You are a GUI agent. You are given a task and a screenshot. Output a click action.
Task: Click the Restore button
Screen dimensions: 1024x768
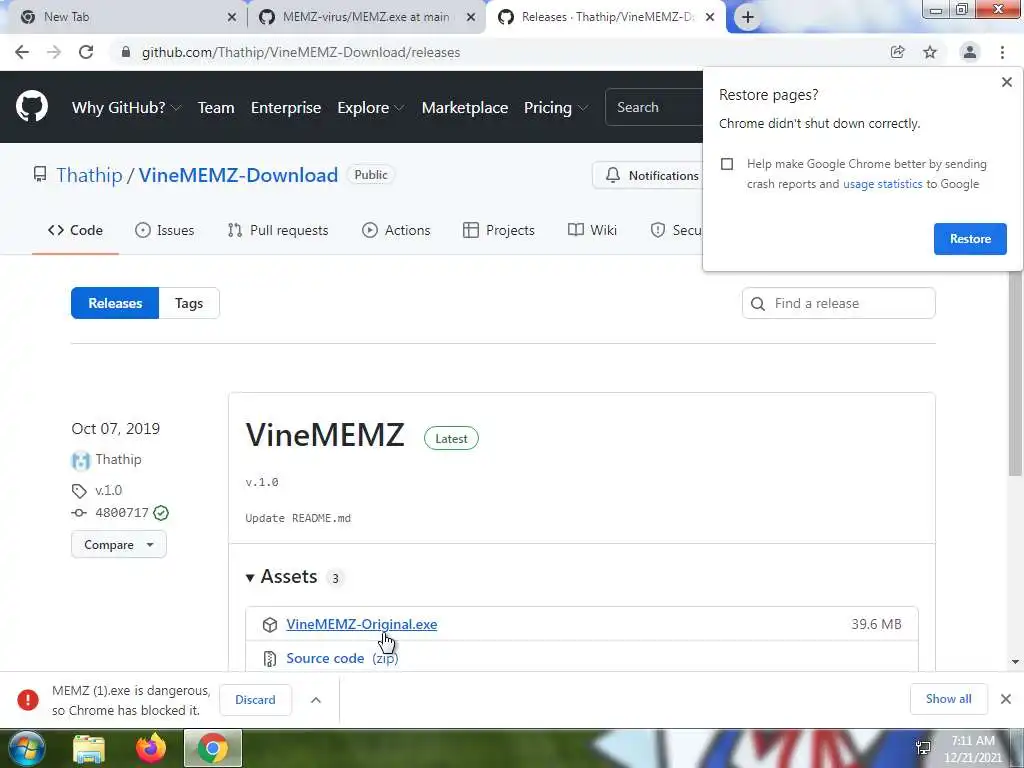(x=970, y=239)
